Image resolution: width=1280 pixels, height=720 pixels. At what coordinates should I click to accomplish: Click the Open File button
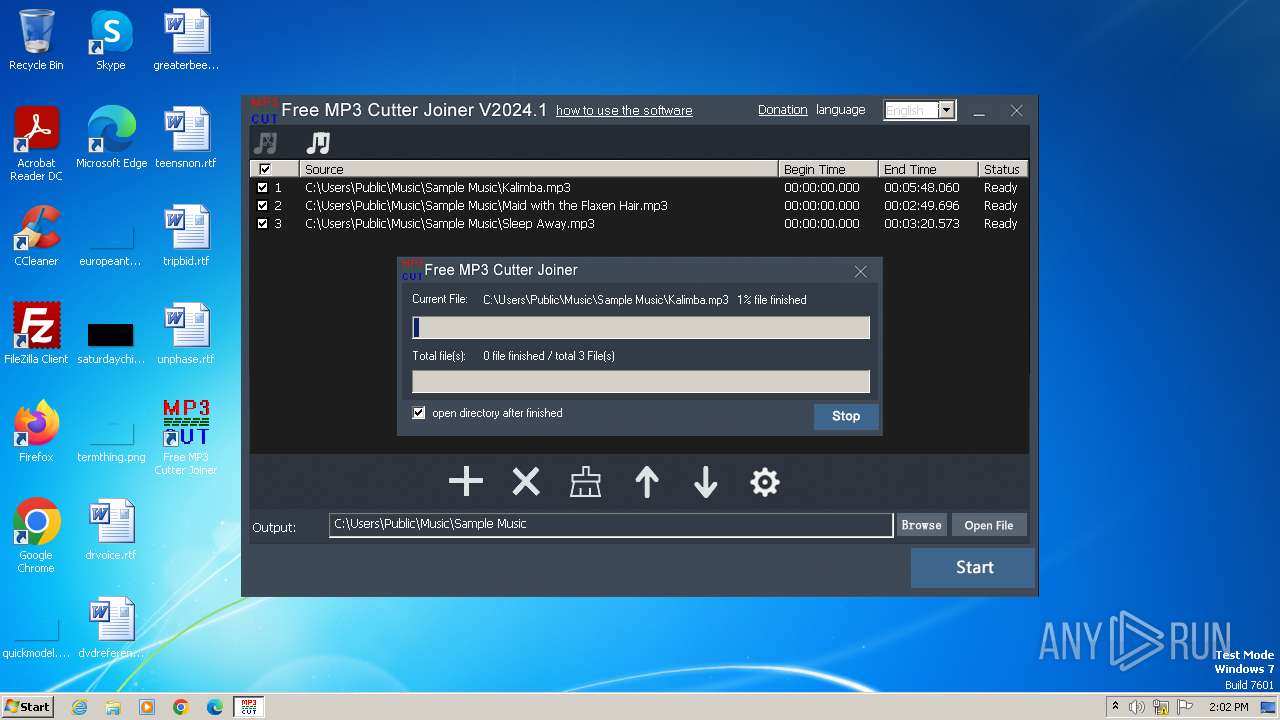click(x=989, y=525)
